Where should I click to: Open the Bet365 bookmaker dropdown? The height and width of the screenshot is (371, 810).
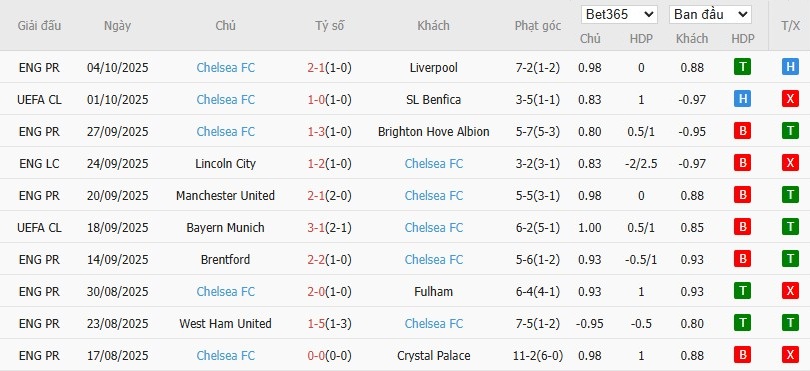[619, 14]
